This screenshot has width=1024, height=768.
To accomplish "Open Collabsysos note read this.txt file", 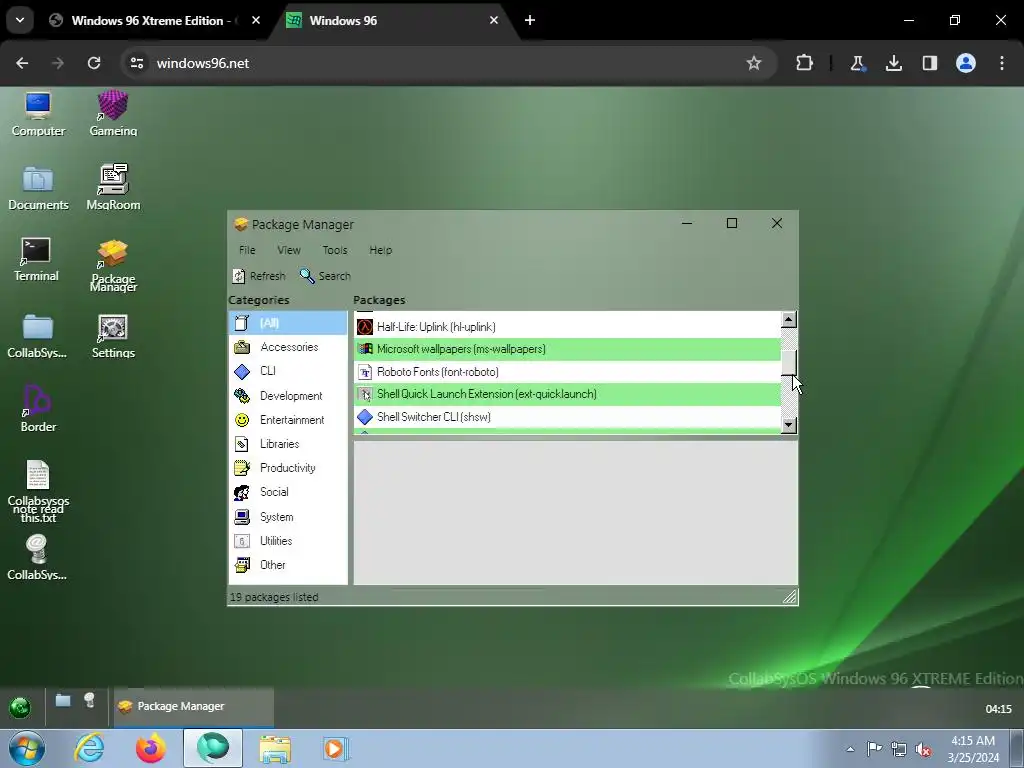I will [38, 492].
